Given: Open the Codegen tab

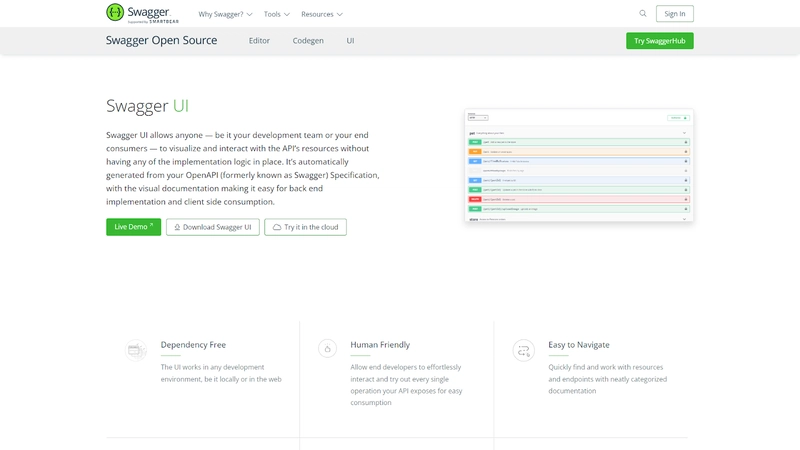Looking at the screenshot, I should tap(308, 41).
